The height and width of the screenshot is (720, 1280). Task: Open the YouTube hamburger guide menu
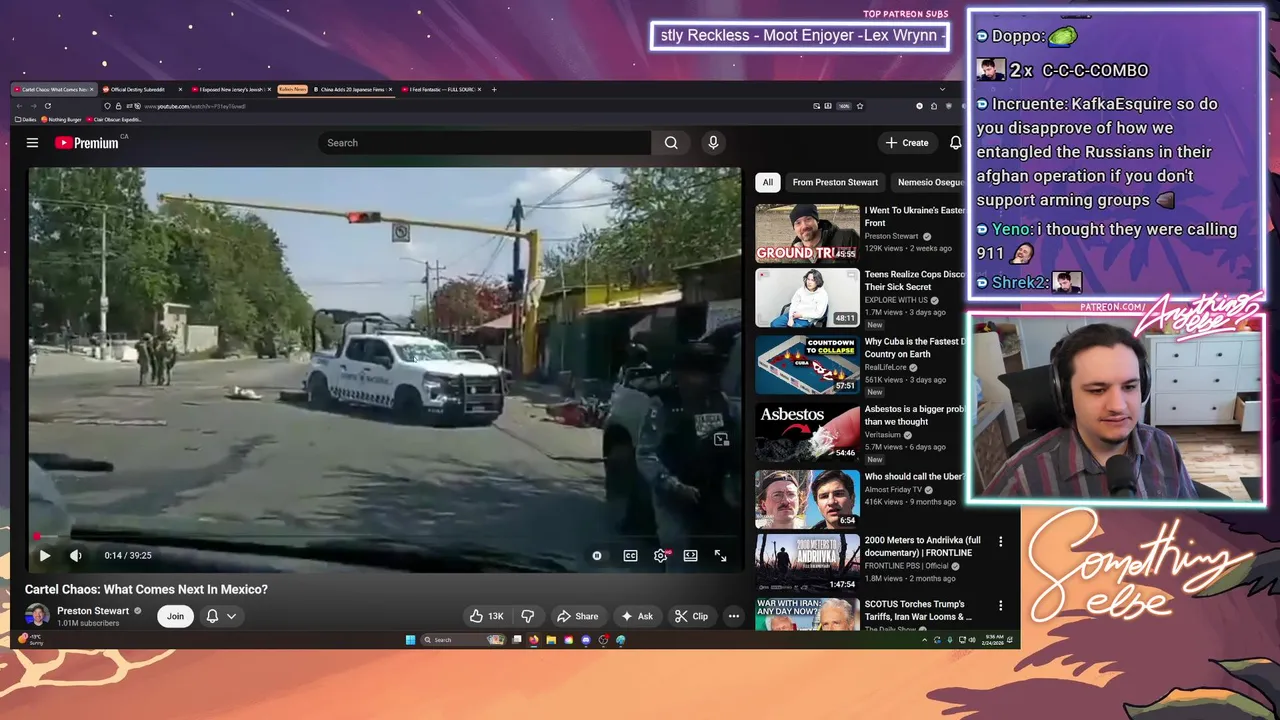point(32,143)
